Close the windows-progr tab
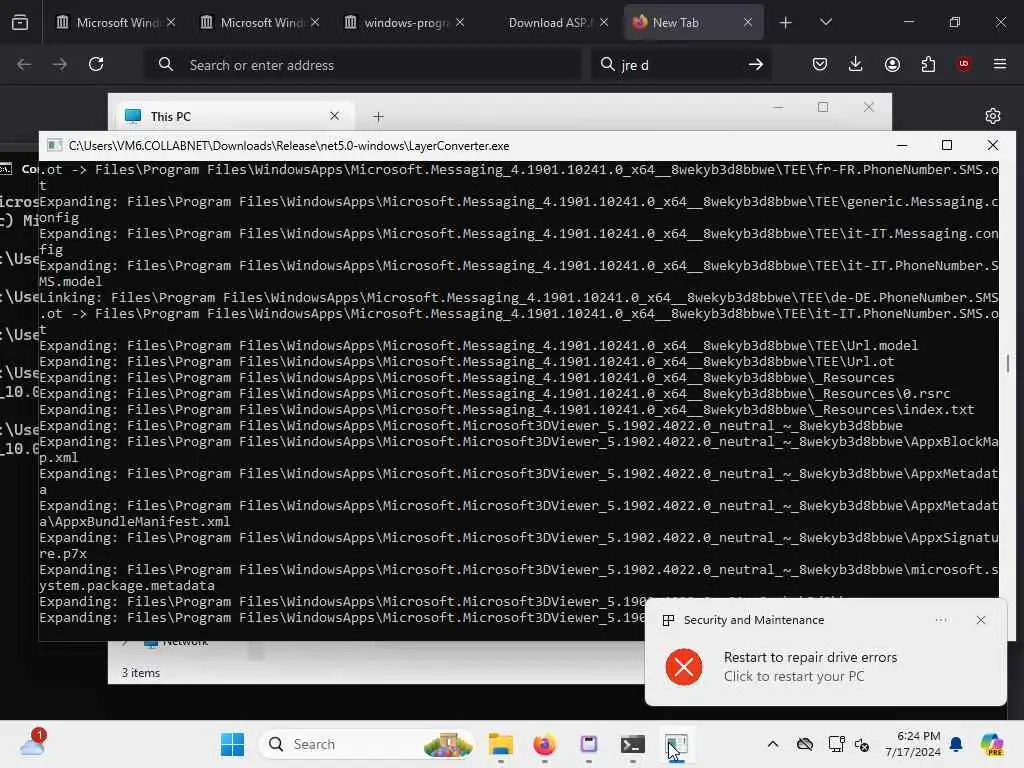Screen dimensions: 1024x768 click(460, 23)
